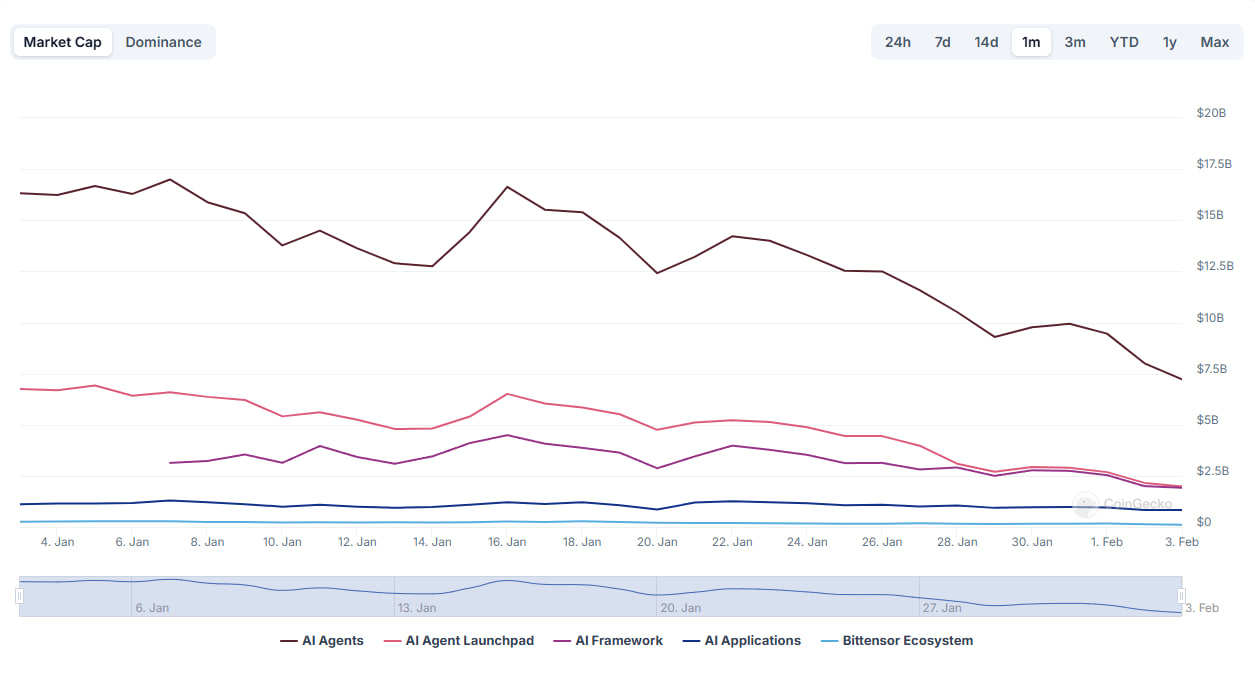Toggle AI Framework series in legend

coord(608,641)
